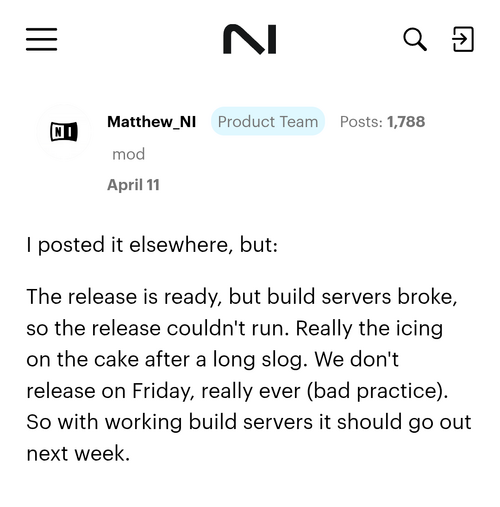
Task: Click the 'I posted it elsewhere, but:' line
Action: click(152, 245)
